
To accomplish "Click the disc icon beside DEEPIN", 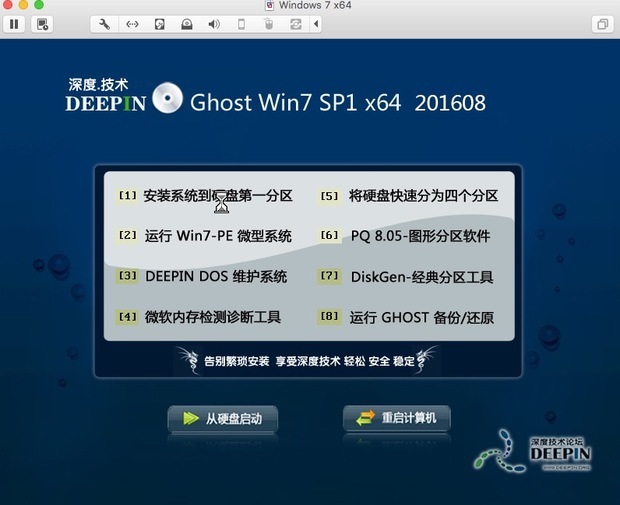I will click(168, 98).
